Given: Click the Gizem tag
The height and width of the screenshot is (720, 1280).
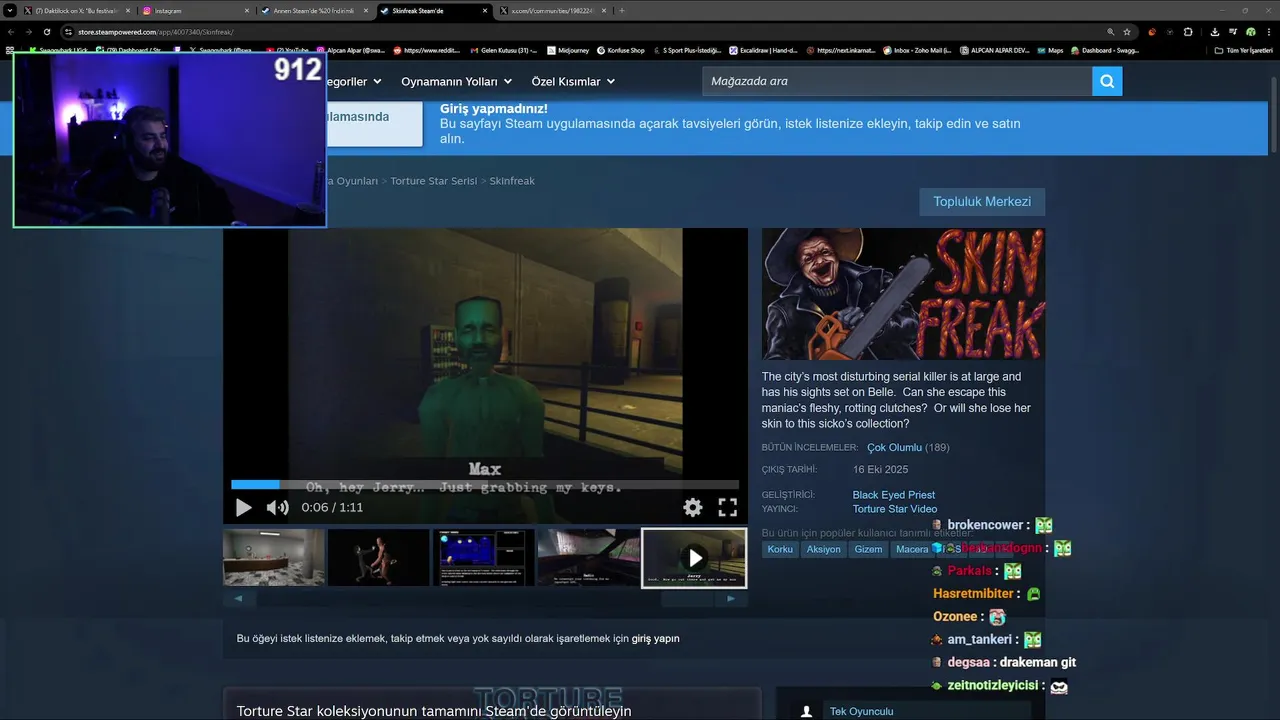Looking at the screenshot, I should (869, 549).
